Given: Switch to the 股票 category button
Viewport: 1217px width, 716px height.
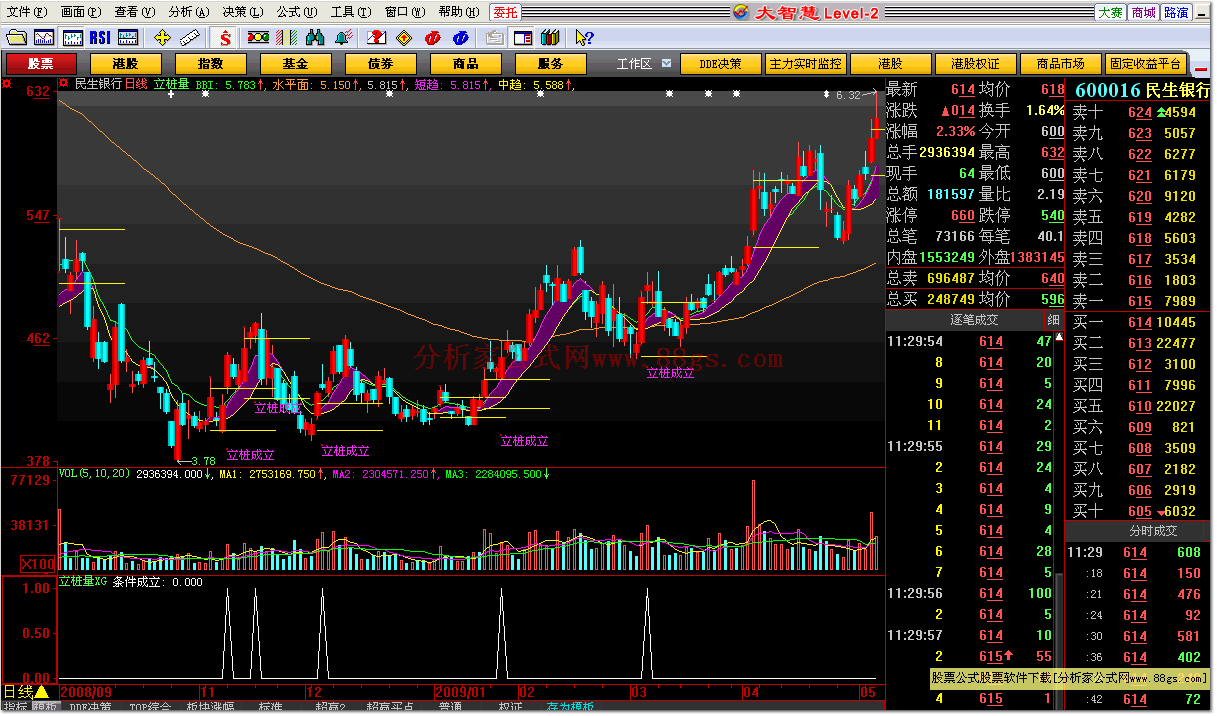Looking at the screenshot, I should tap(40, 63).
